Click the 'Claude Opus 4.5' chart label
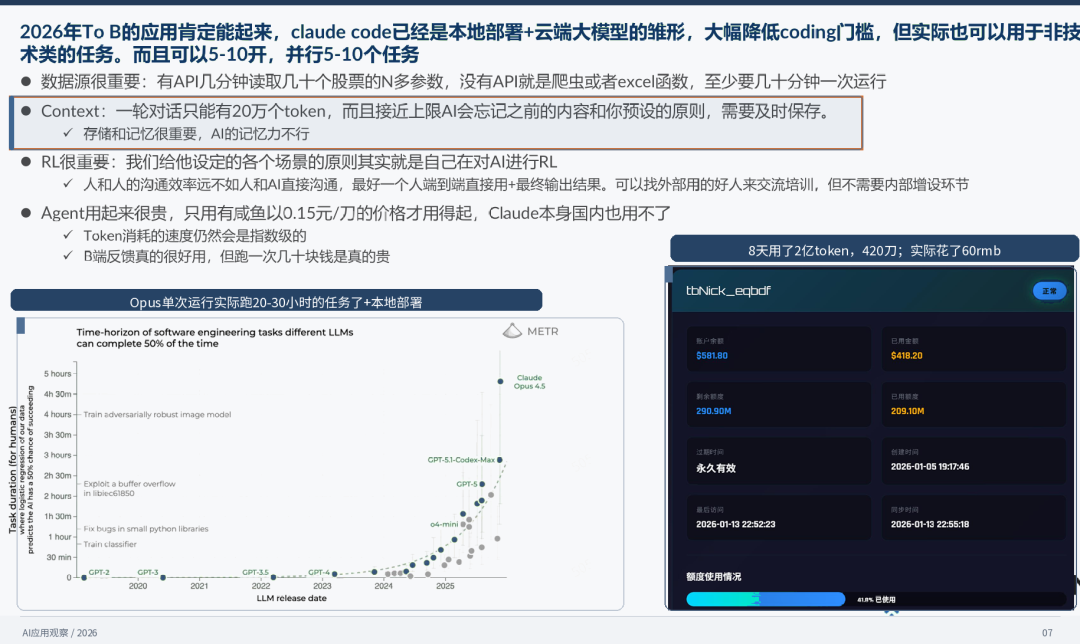The height and width of the screenshot is (644, 1080). [x=529, y=382]
